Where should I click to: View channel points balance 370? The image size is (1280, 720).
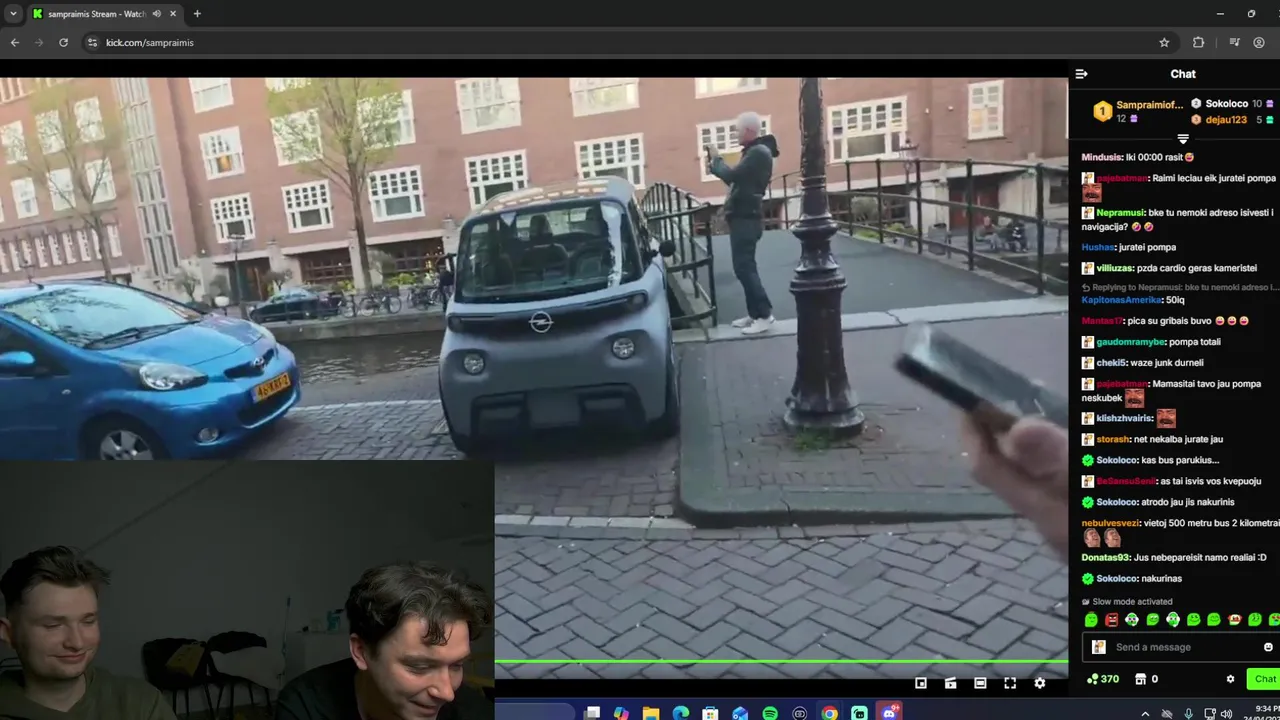click(x=1103, y=679)
